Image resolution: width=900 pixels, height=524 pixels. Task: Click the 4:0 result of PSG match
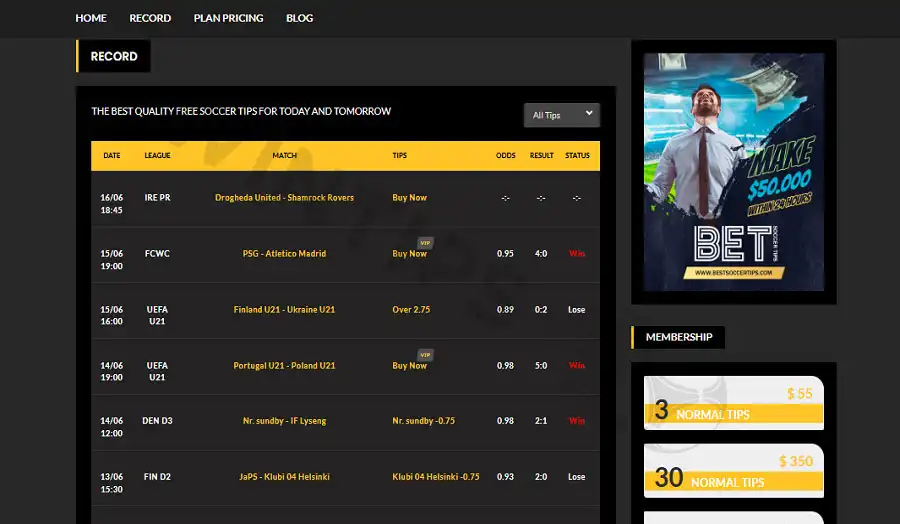click(541, 253)
